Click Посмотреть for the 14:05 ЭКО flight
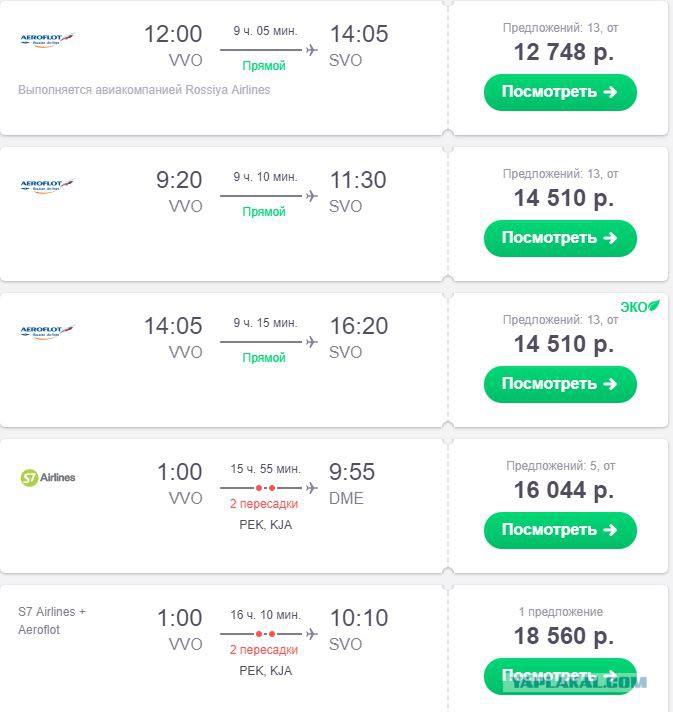Screen dimensions: 673x712 click(560, 384)
